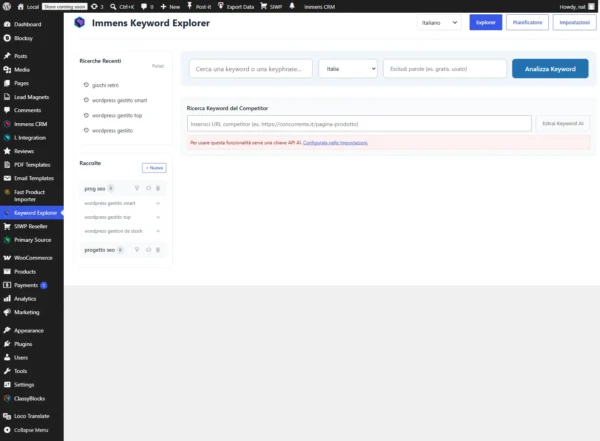Create a new collection with + Nuova

click(x=154, y=168)
